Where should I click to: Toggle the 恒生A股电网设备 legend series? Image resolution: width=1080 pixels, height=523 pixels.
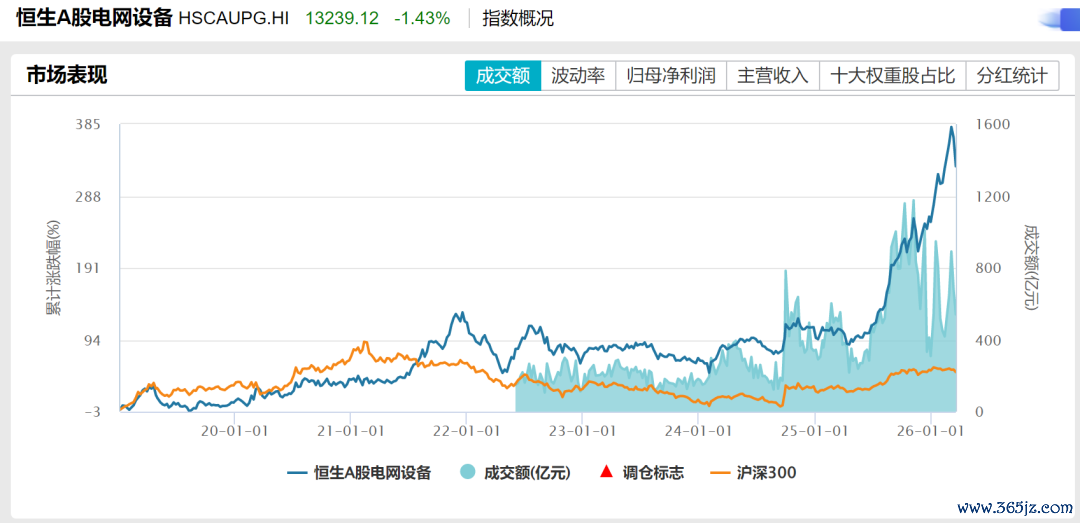click(359, 473)
